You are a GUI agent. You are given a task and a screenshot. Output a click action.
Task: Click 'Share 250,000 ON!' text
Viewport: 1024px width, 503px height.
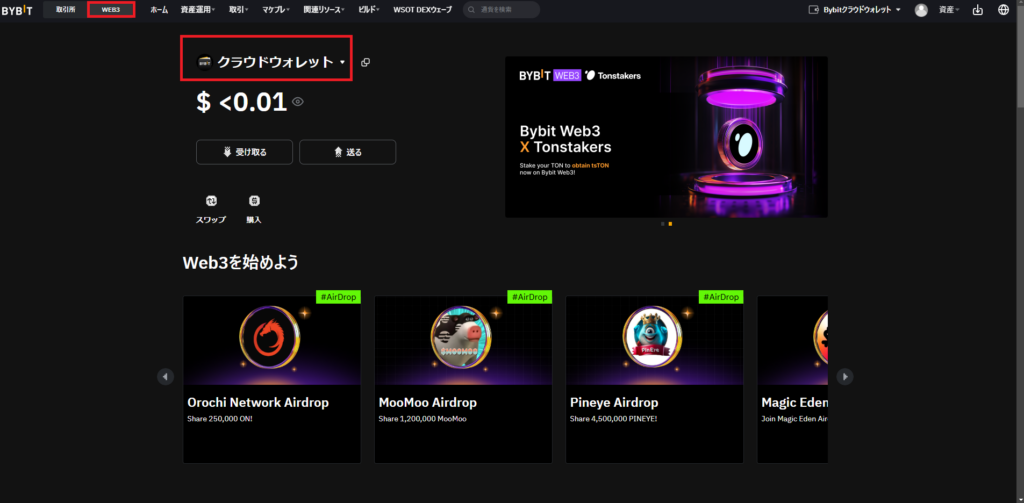(220, 419)
